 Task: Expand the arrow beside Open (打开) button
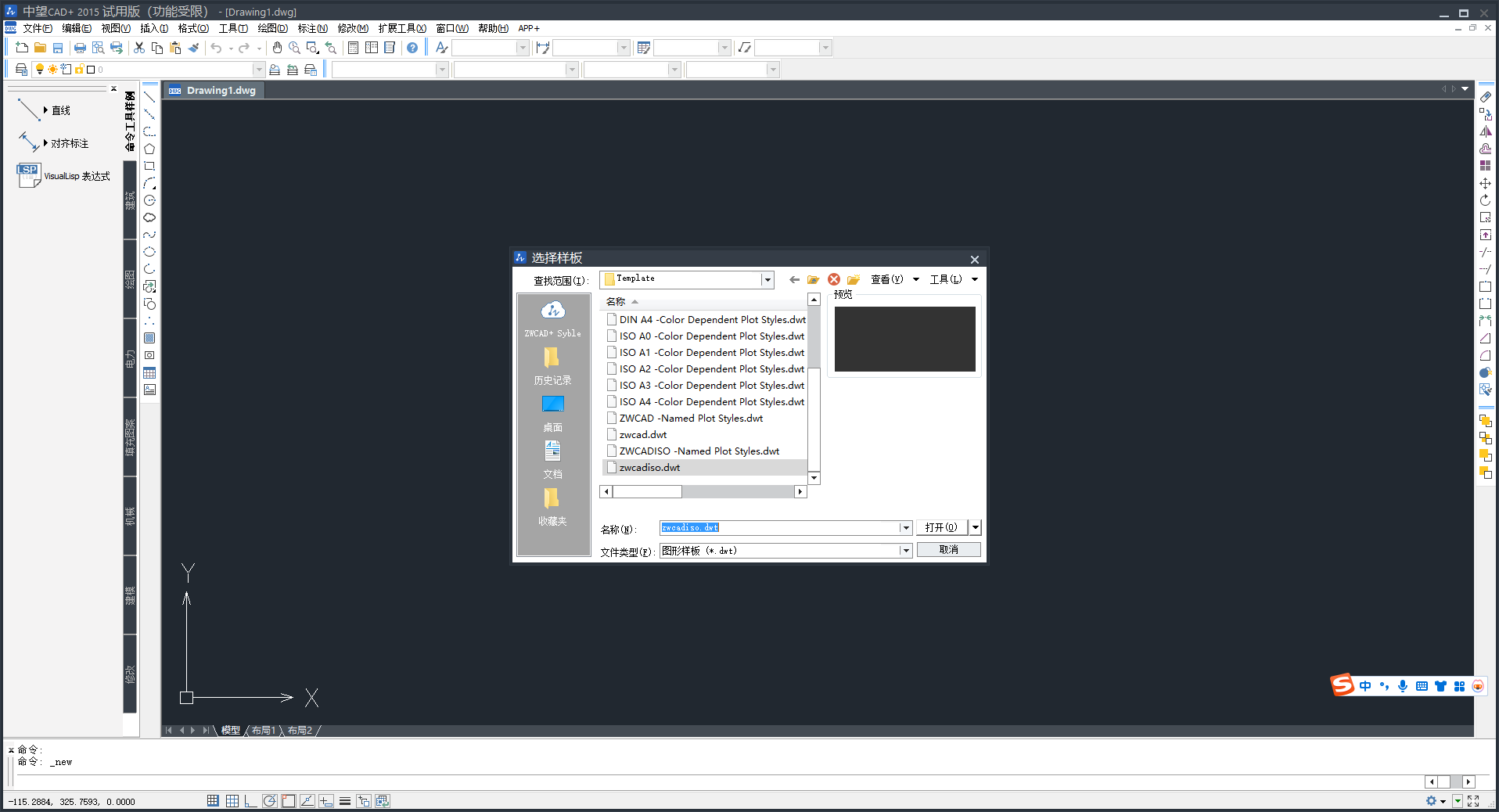(975, 527)
